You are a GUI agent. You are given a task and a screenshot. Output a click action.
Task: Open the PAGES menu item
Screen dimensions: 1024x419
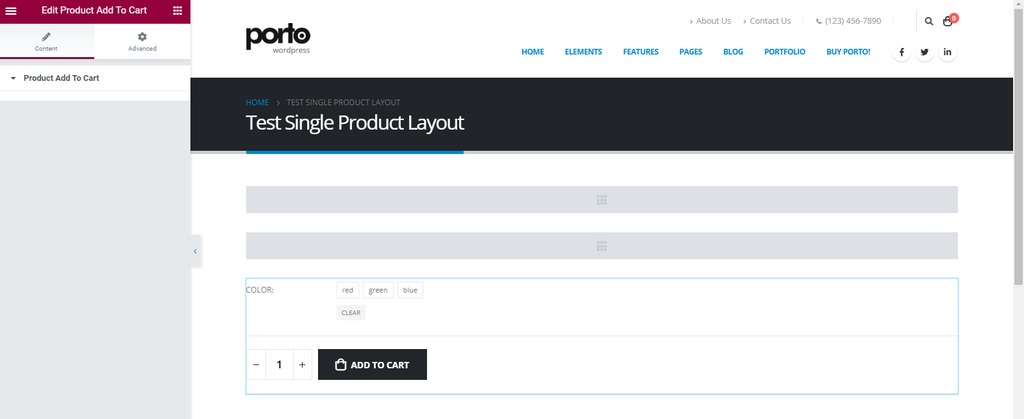[691, 52]
